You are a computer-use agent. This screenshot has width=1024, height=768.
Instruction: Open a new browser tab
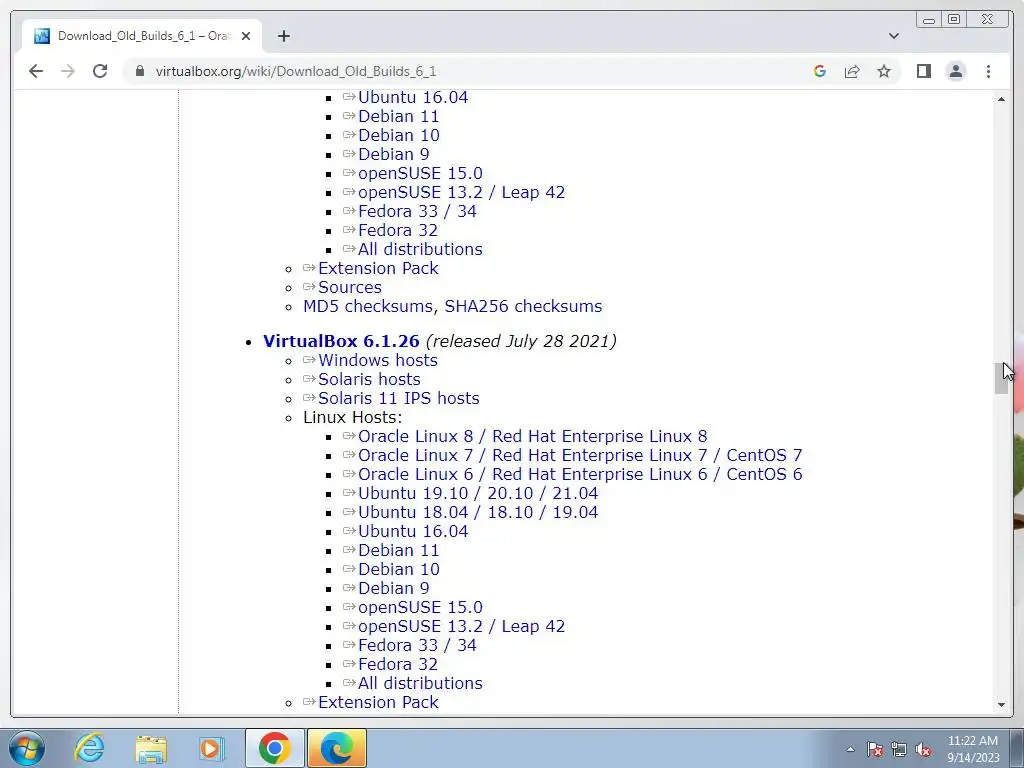tap(283, 36)
